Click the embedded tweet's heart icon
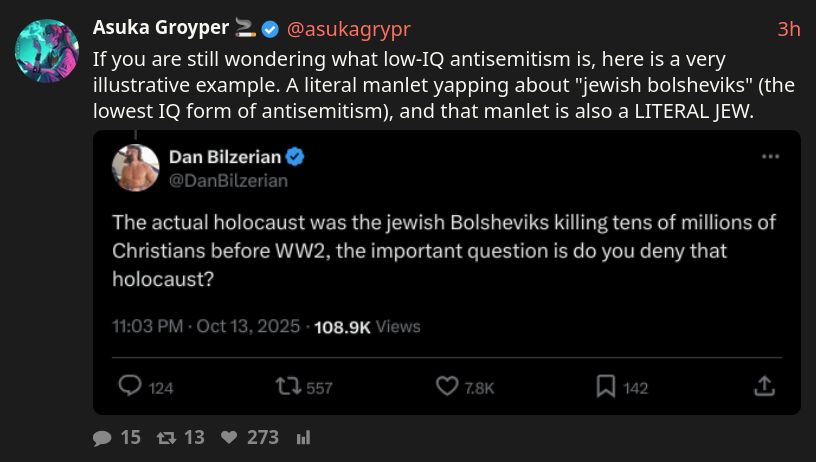 tap(447, 386)
